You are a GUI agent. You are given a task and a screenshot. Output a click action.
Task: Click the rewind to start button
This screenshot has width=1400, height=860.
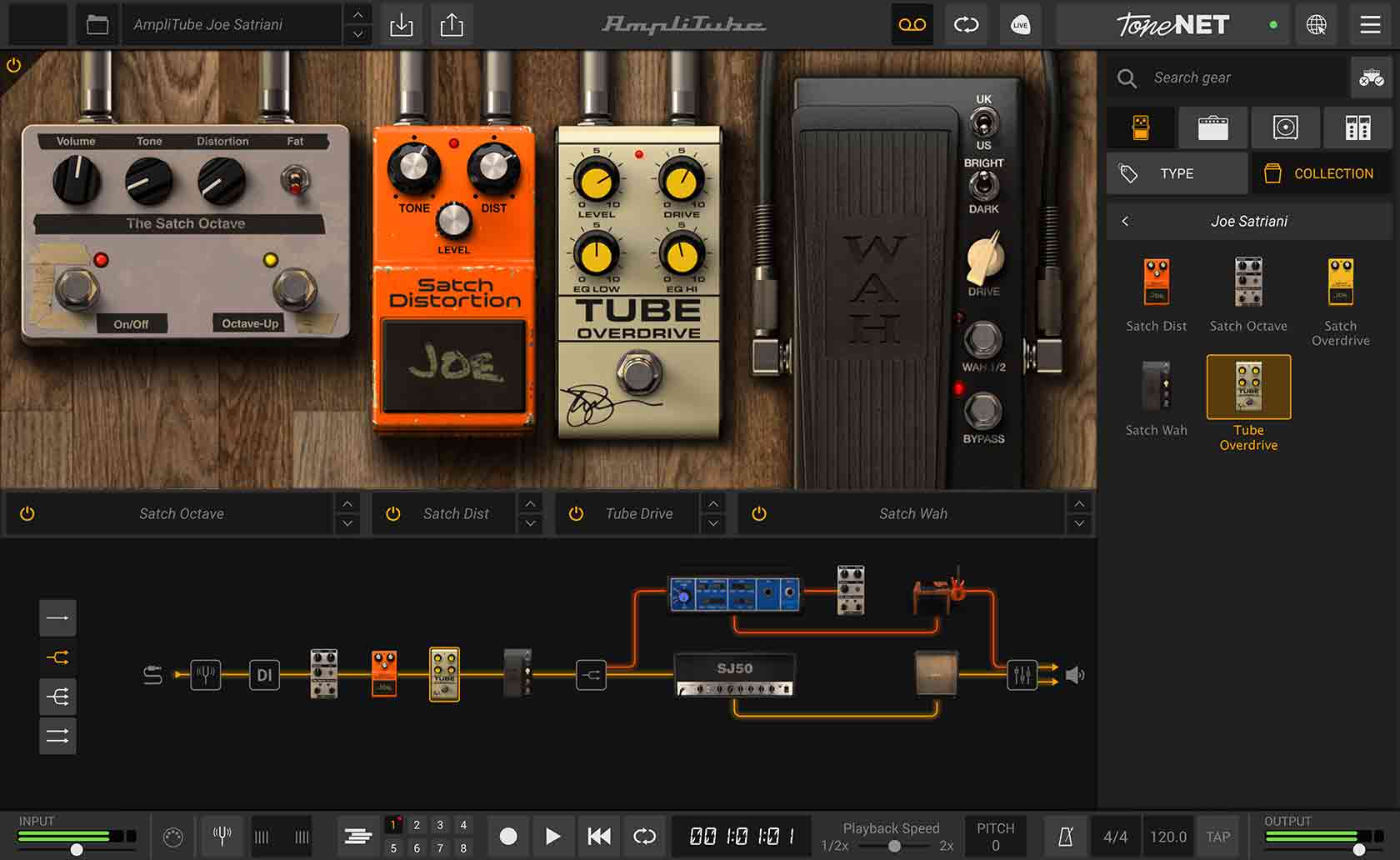598,836
